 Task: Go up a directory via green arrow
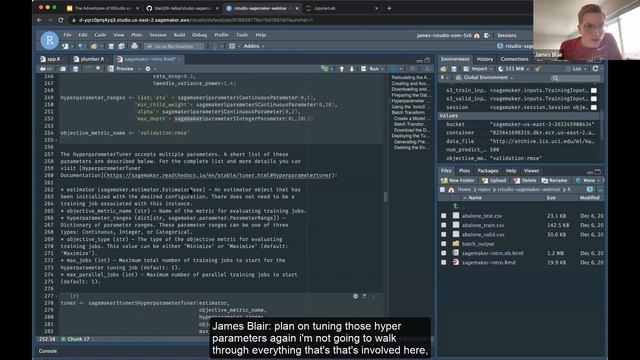tap(456, 207)
